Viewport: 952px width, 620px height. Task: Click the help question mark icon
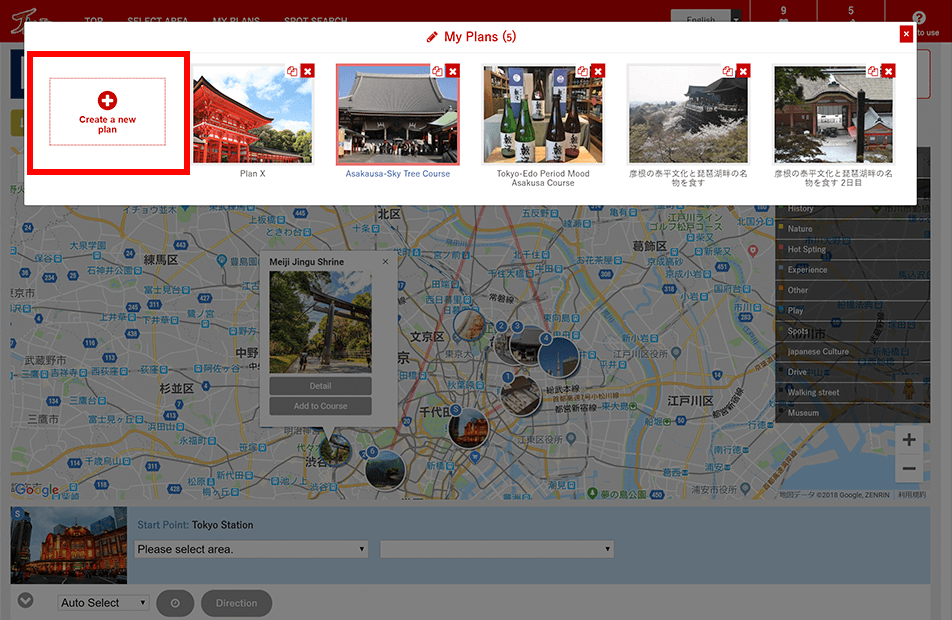pyautogui.click(x=919, y=18)
